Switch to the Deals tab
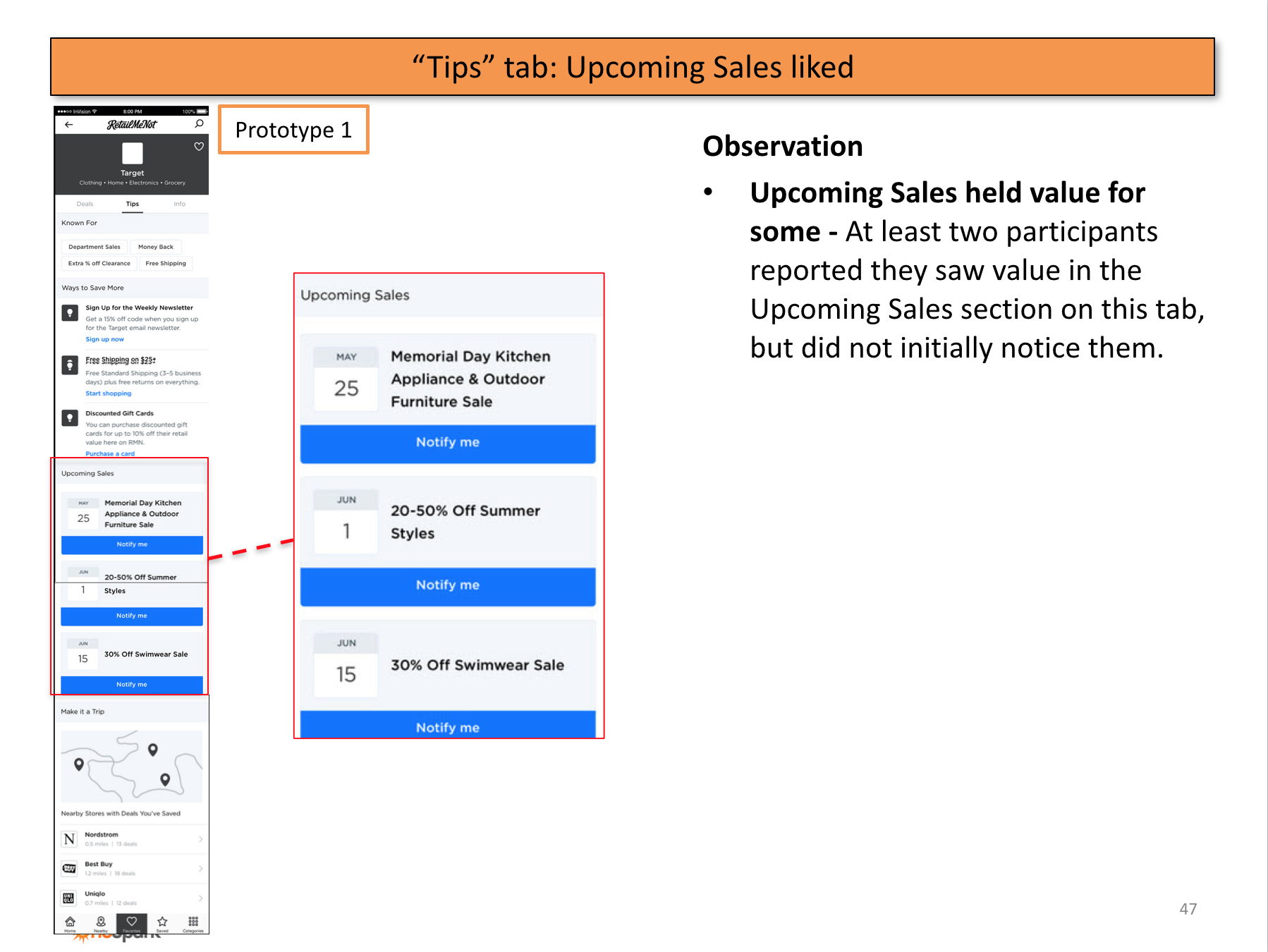The height and width of the screenshot is (952, 1268). (85, 204)
